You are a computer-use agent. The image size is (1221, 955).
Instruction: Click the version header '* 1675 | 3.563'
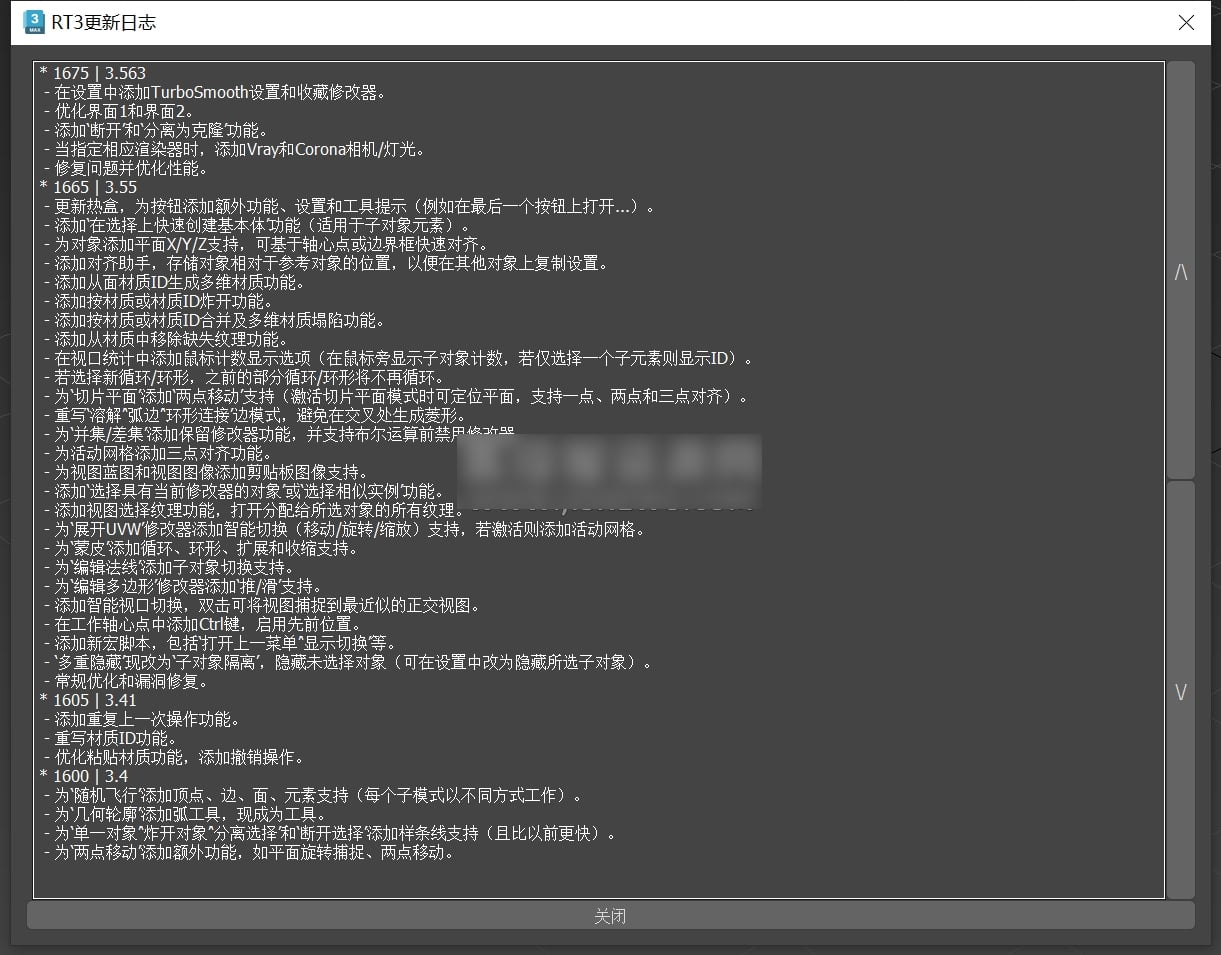[92, 73]
